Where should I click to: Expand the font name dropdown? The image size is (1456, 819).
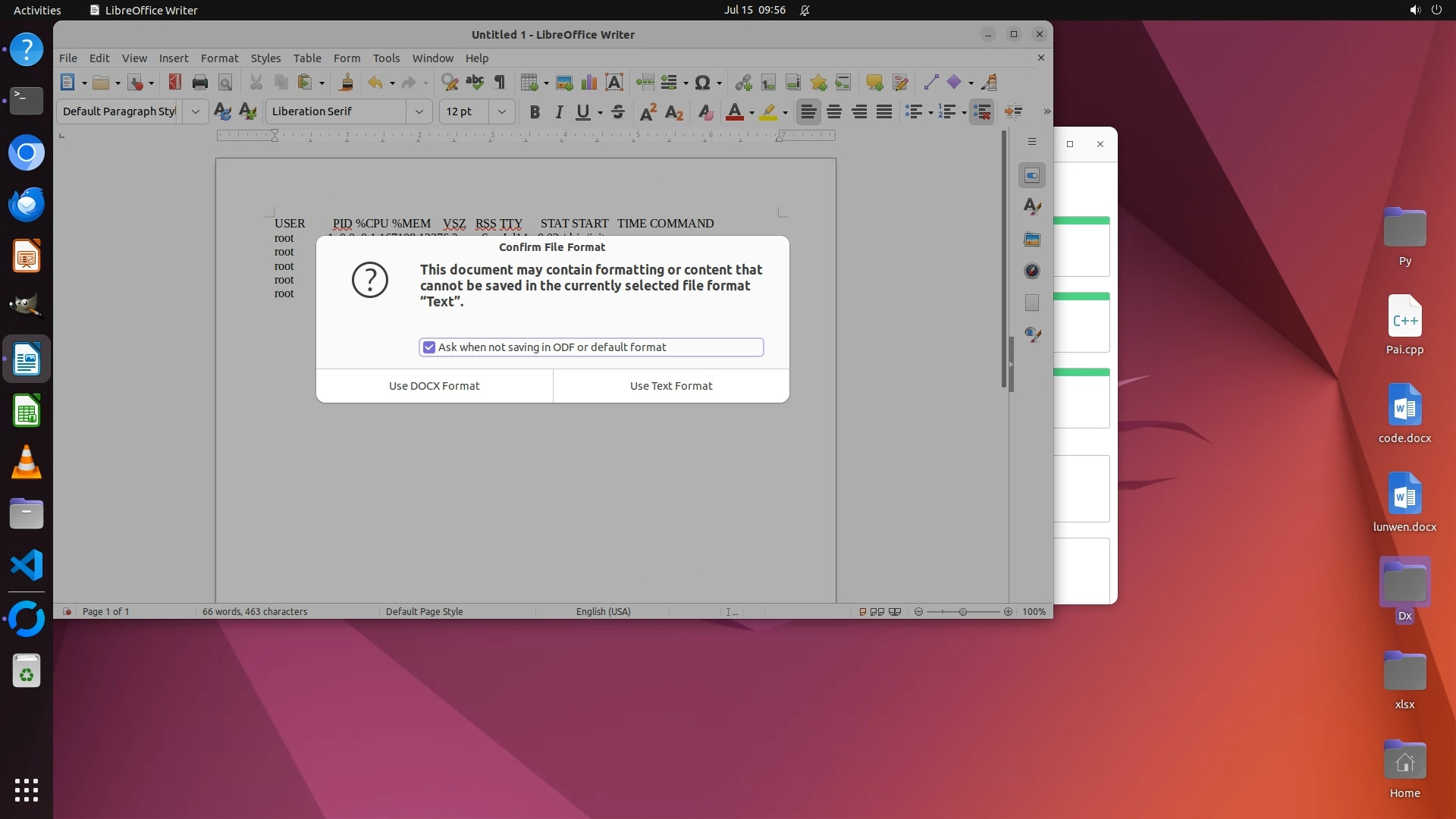[419, 112]
